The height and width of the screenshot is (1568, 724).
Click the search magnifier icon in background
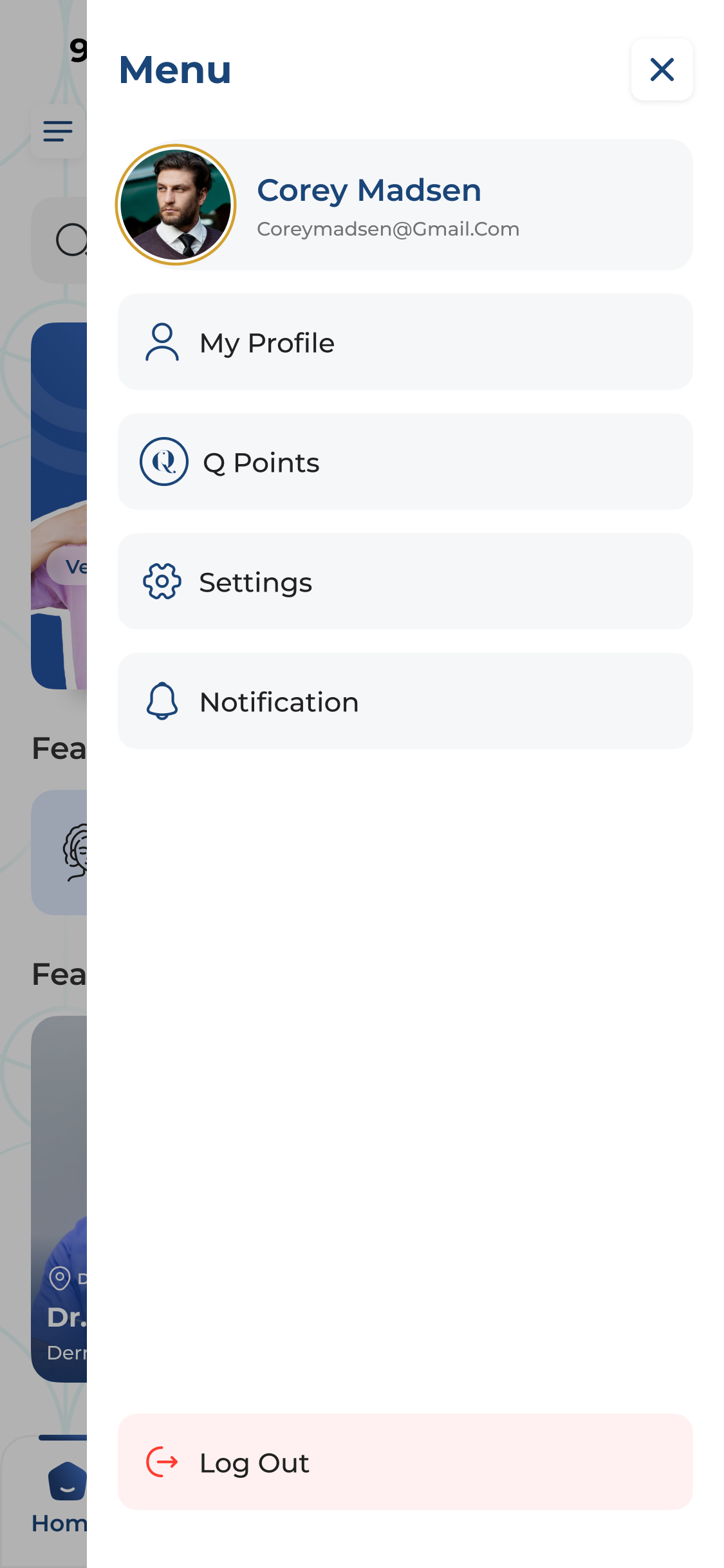(x=71, y=240)
